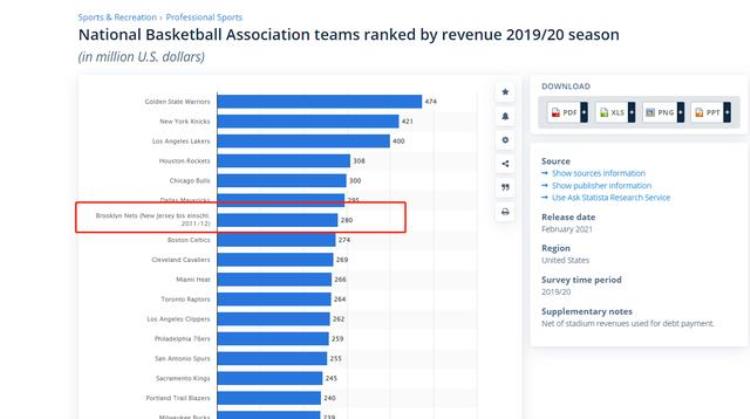This screenshot has height=419, width=750.
Task: Click the Miami Heat bar
Action: [274, 279]
